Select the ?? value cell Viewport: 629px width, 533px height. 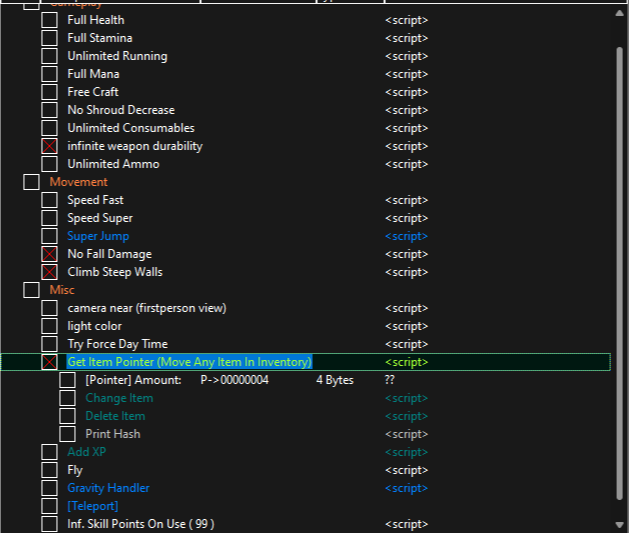click(x=390, y=380)
